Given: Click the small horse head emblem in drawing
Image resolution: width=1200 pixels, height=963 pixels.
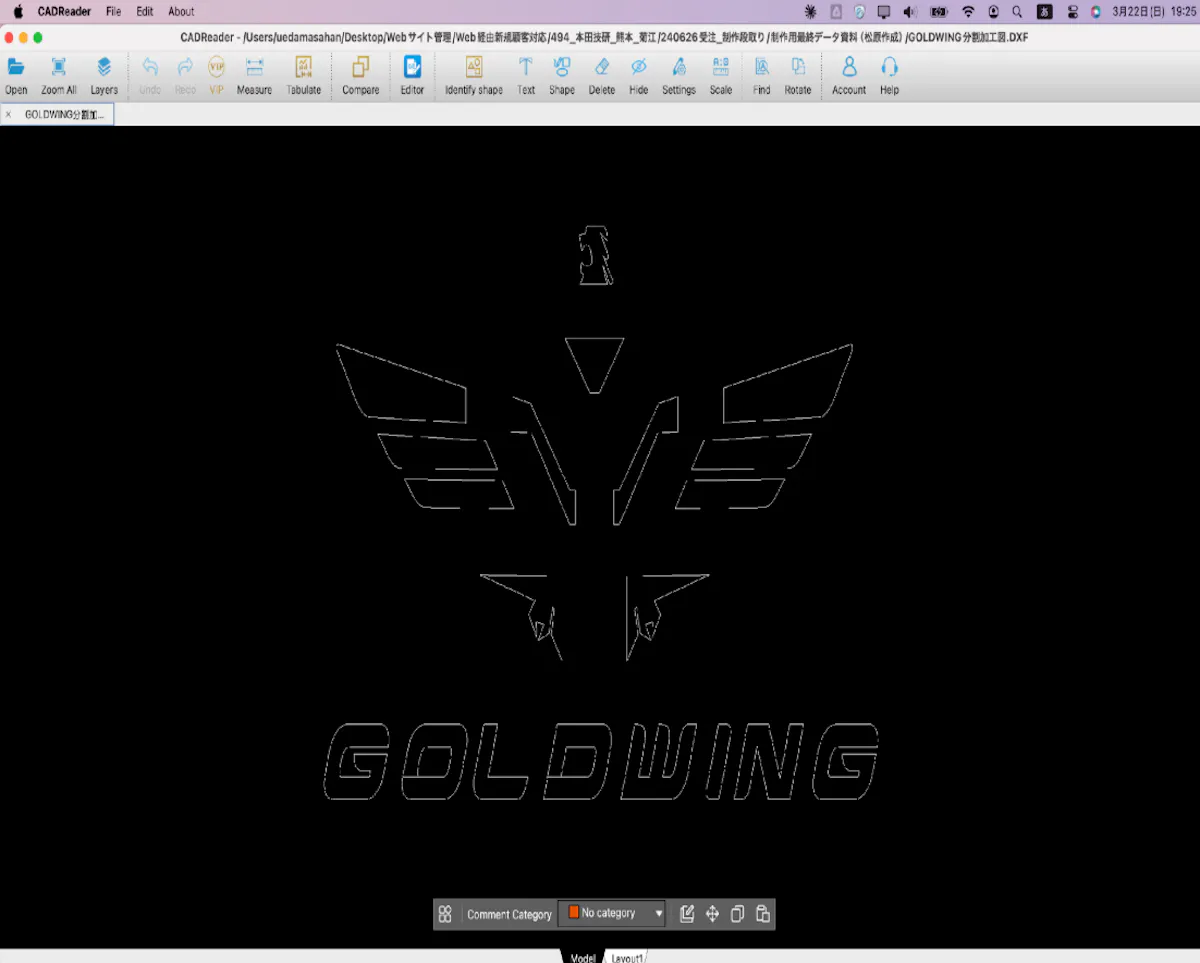Looking at the screenshot, I should 595,256.
